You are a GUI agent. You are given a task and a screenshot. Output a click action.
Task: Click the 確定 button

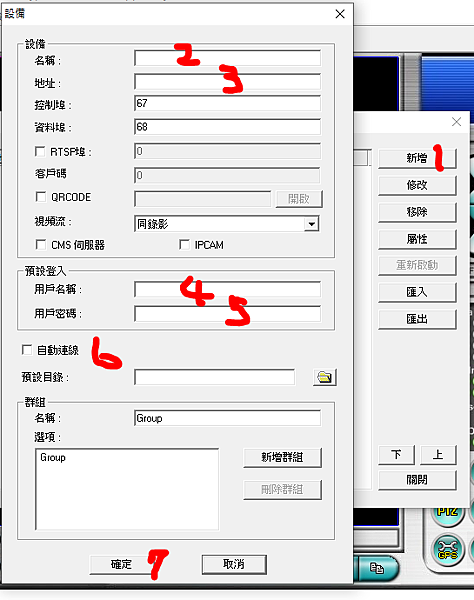click(121, 564)
